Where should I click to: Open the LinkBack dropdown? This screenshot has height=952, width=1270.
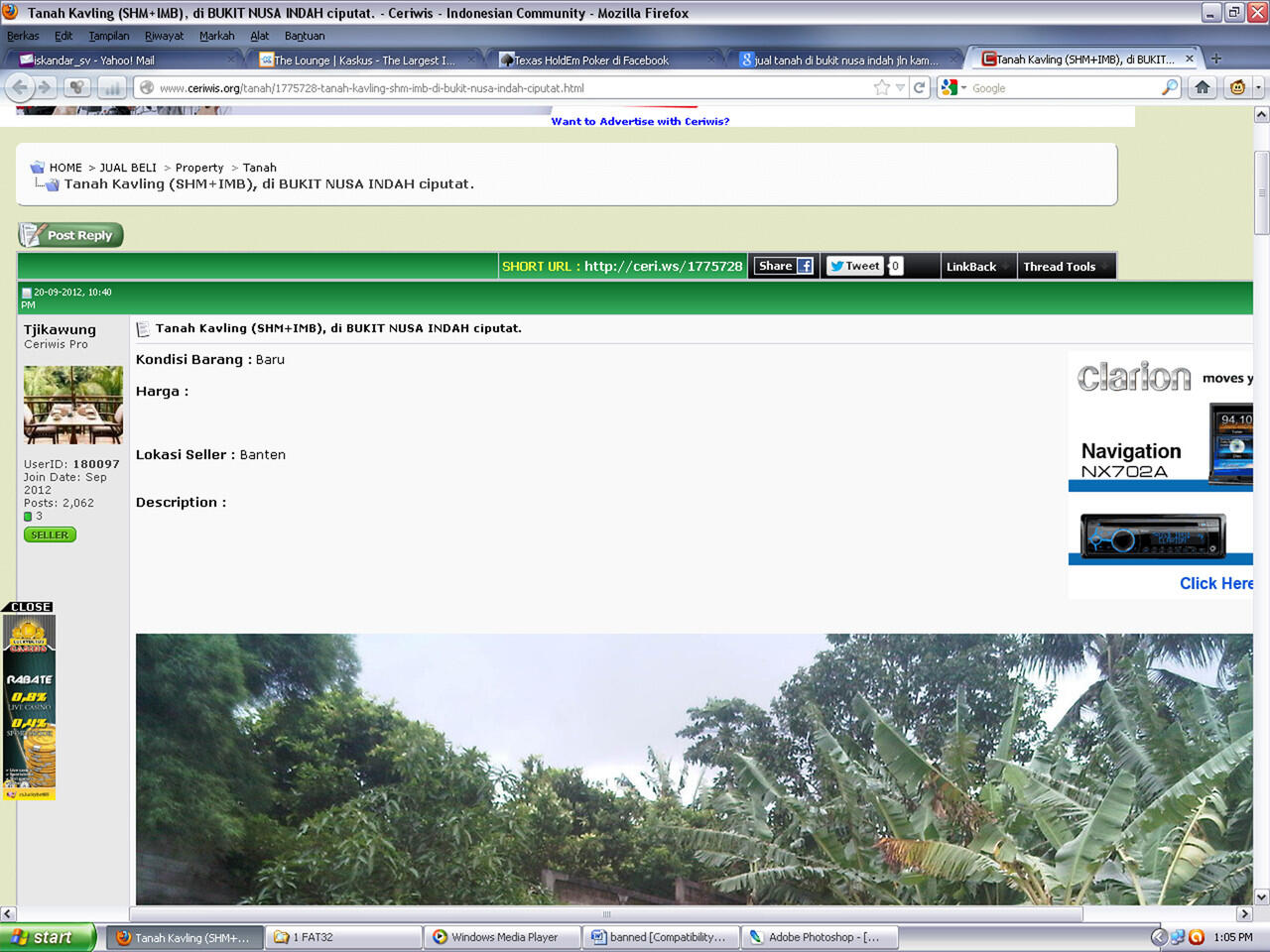[978, 266]
